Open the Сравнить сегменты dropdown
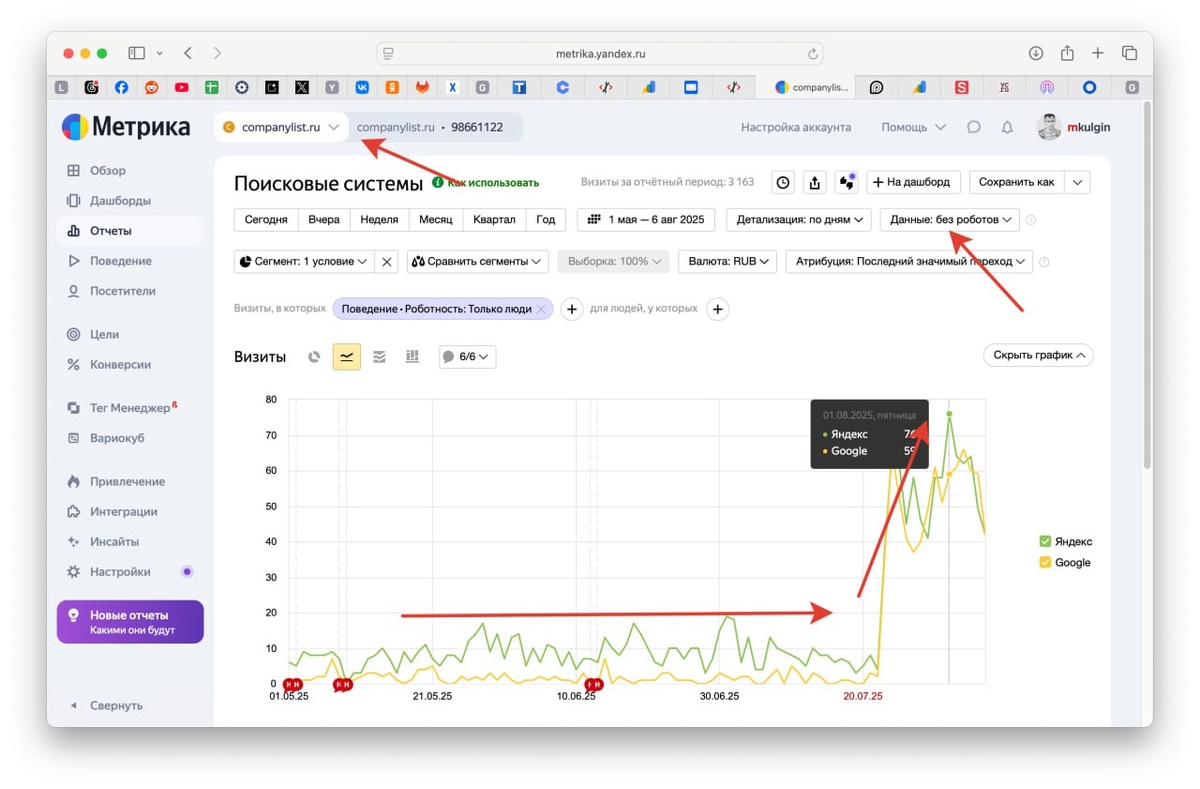This screenshot has width=1200, height=789. (478, 261)
